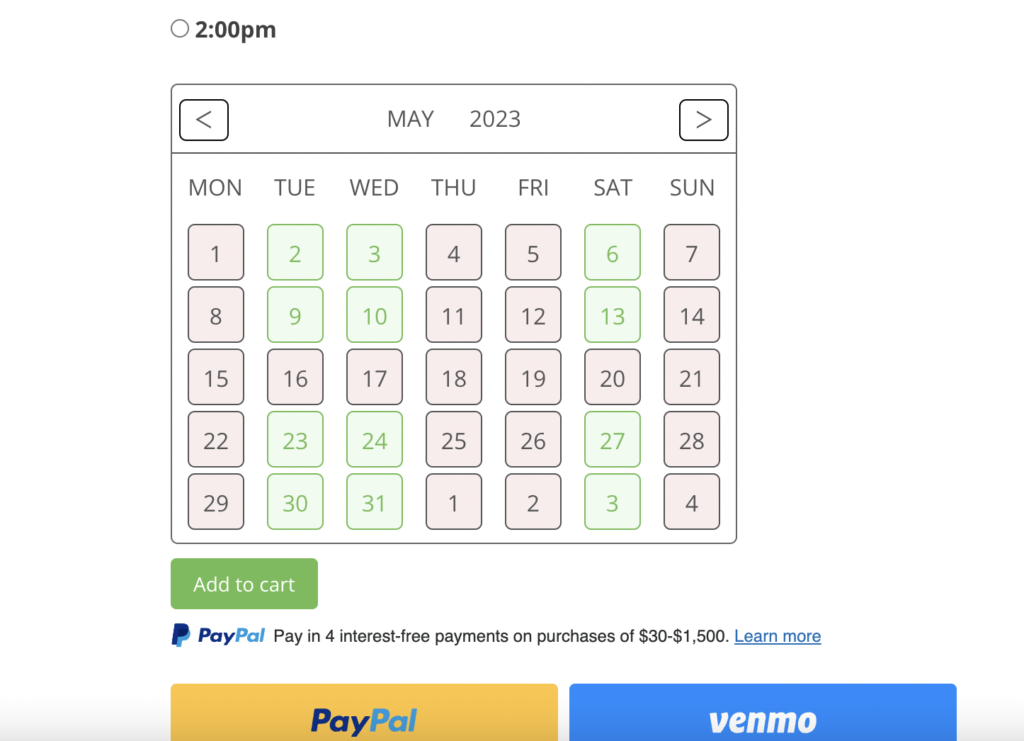
Task: Select available date May 9
Action: (295, 316)
